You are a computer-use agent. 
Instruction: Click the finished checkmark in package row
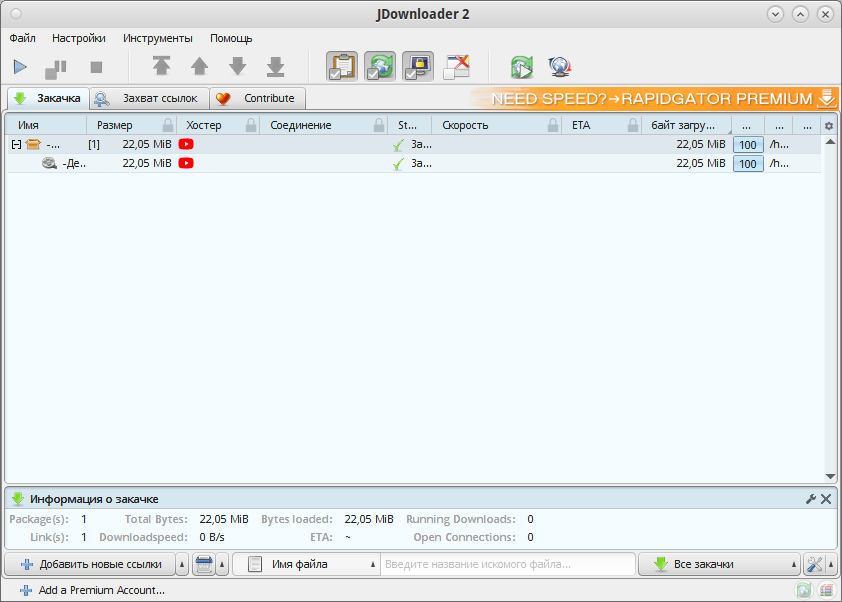[x=398, y=144]
